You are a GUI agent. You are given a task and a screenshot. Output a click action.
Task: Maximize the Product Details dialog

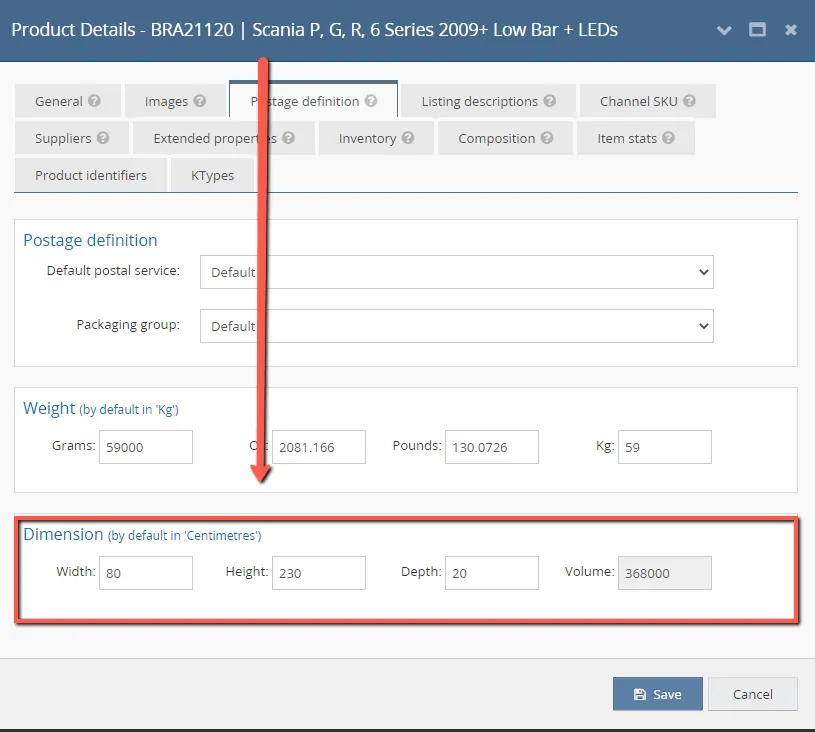757,30
